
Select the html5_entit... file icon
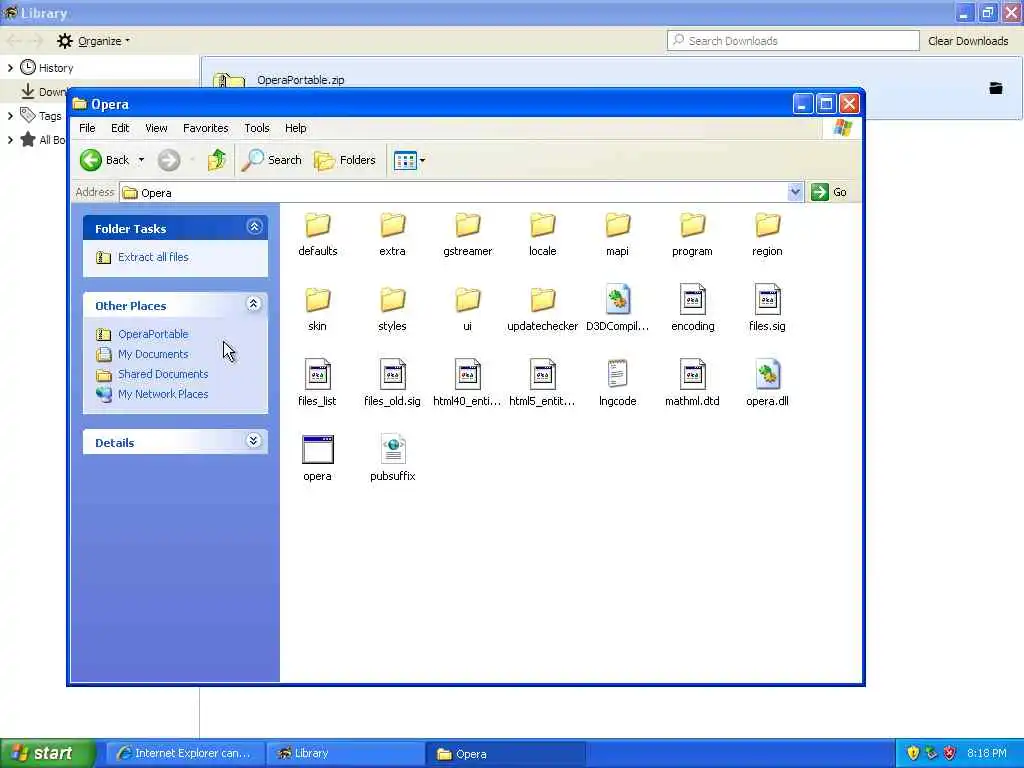(x=542, y=374)
